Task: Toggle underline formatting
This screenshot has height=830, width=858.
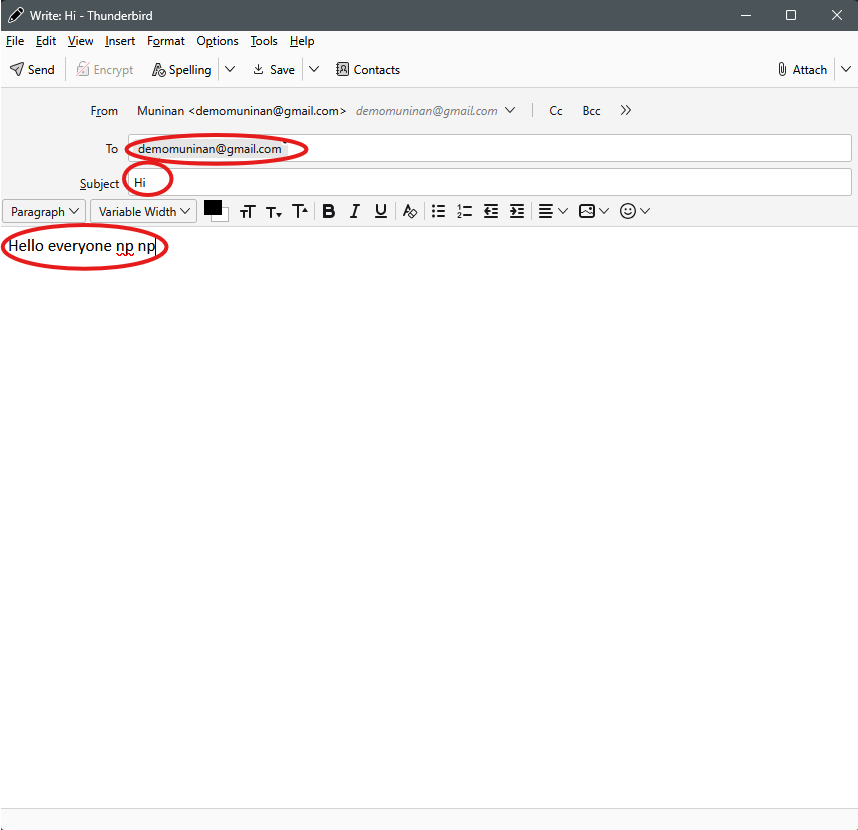Action: pos(381,211)
